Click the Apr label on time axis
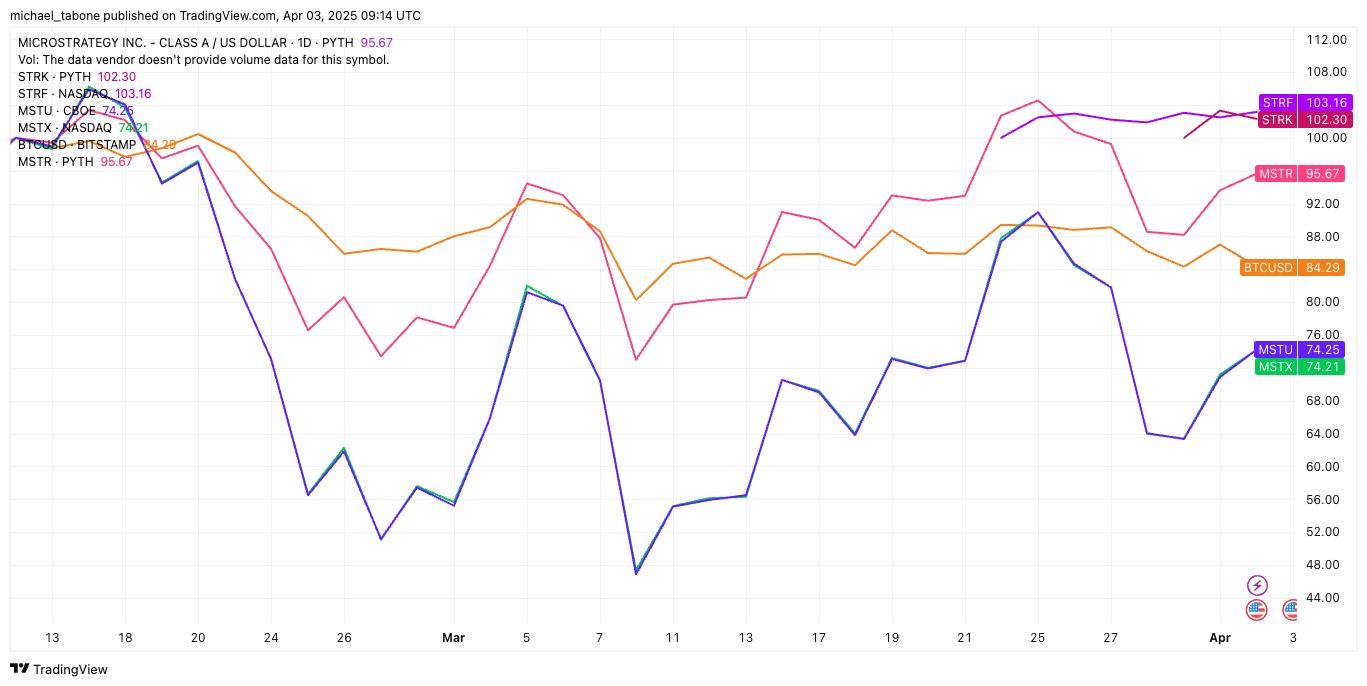1367x686 pixels. pyautogui.click(x=1219, y=637)
